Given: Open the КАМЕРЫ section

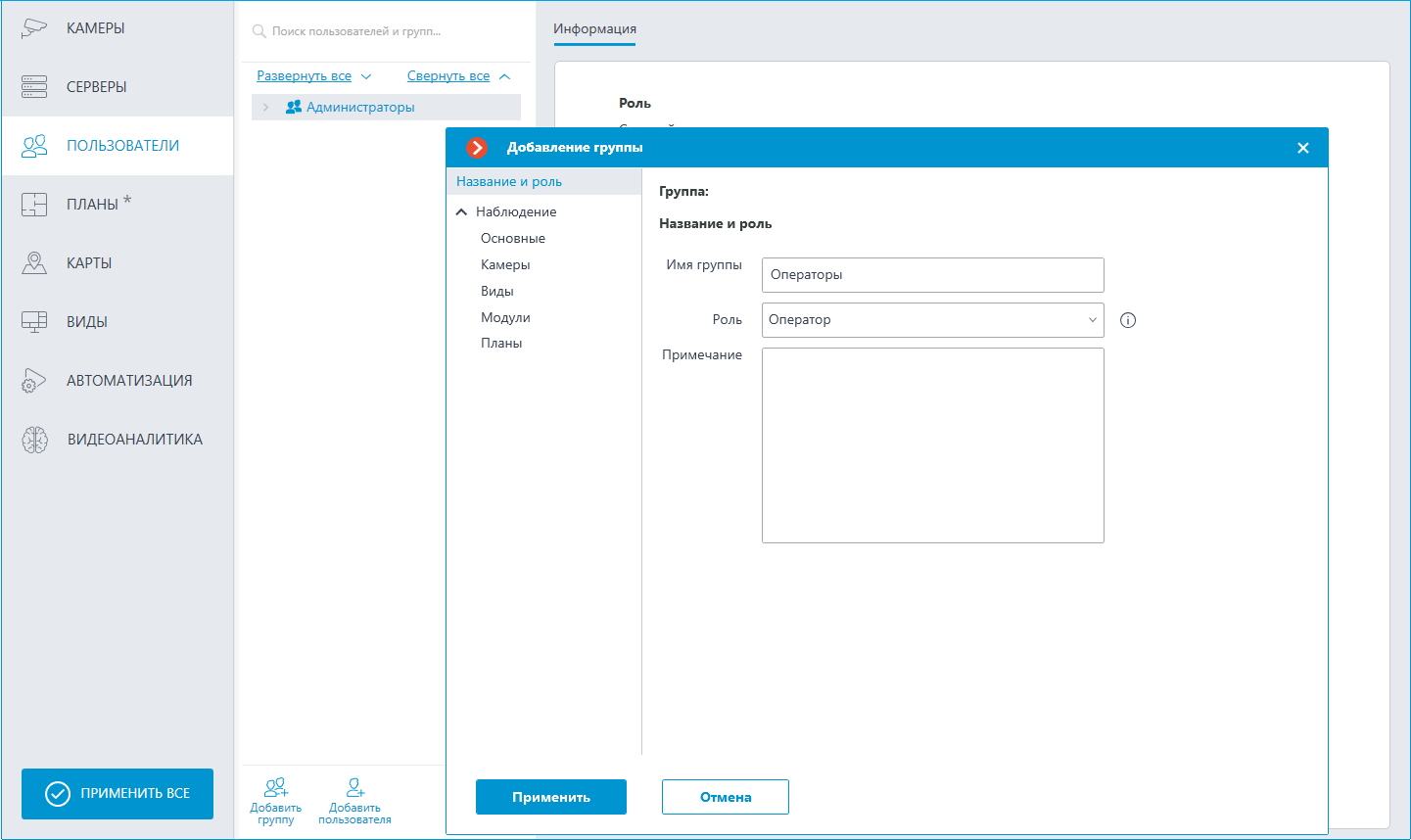Looking at the screenshot, I should [x=118, y=28].
